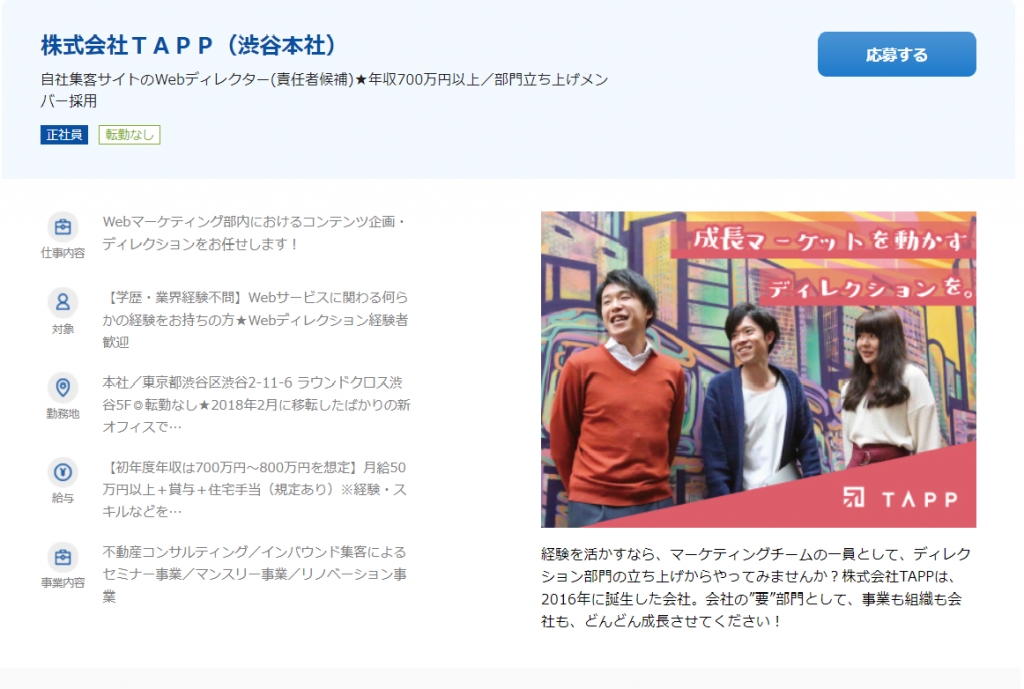Click the 給与 yen icon
Screen dimensions: 1024x689
tap(63, 472)
